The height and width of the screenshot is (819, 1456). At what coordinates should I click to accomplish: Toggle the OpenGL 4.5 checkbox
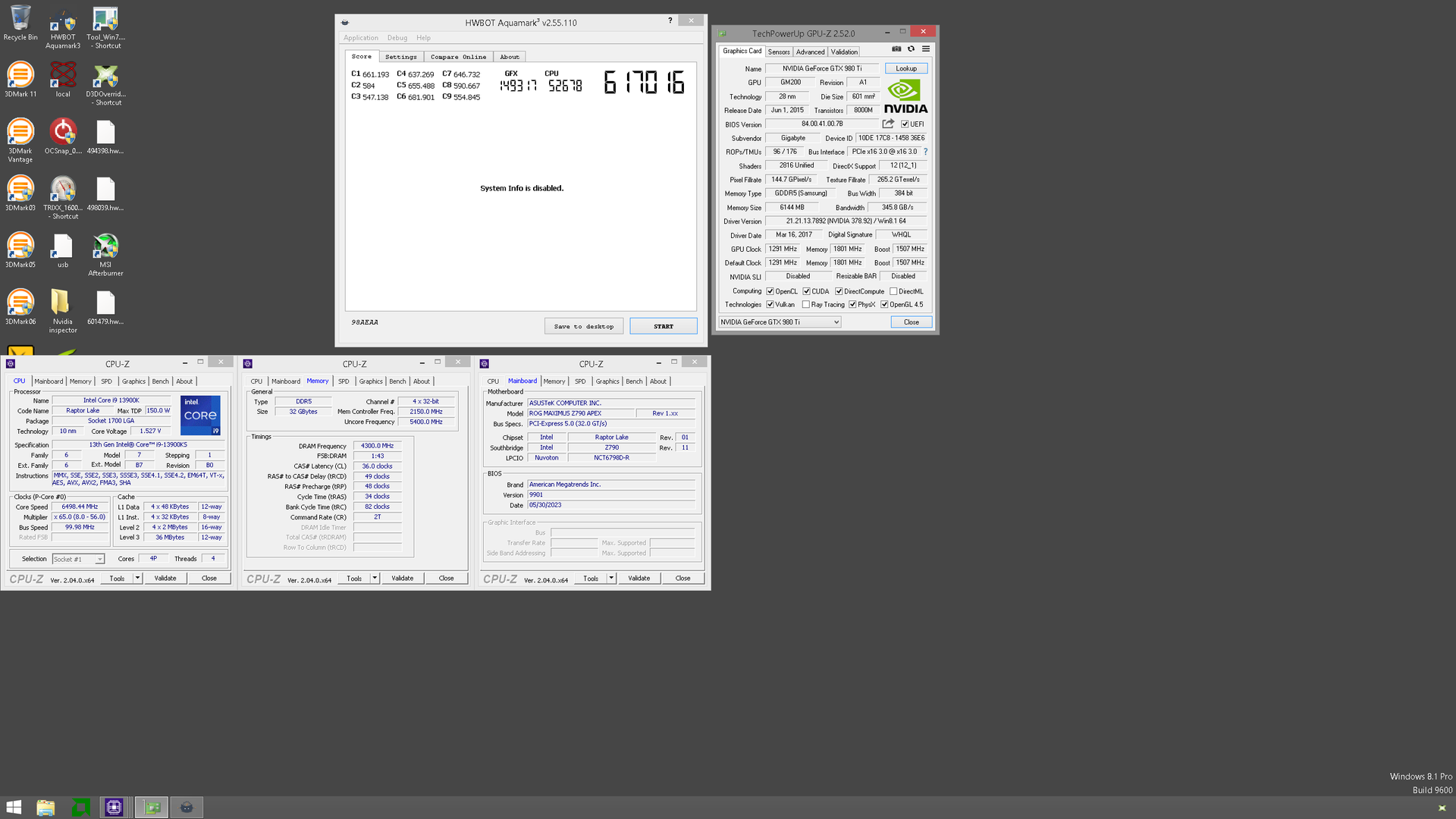[x=884, y=305]
